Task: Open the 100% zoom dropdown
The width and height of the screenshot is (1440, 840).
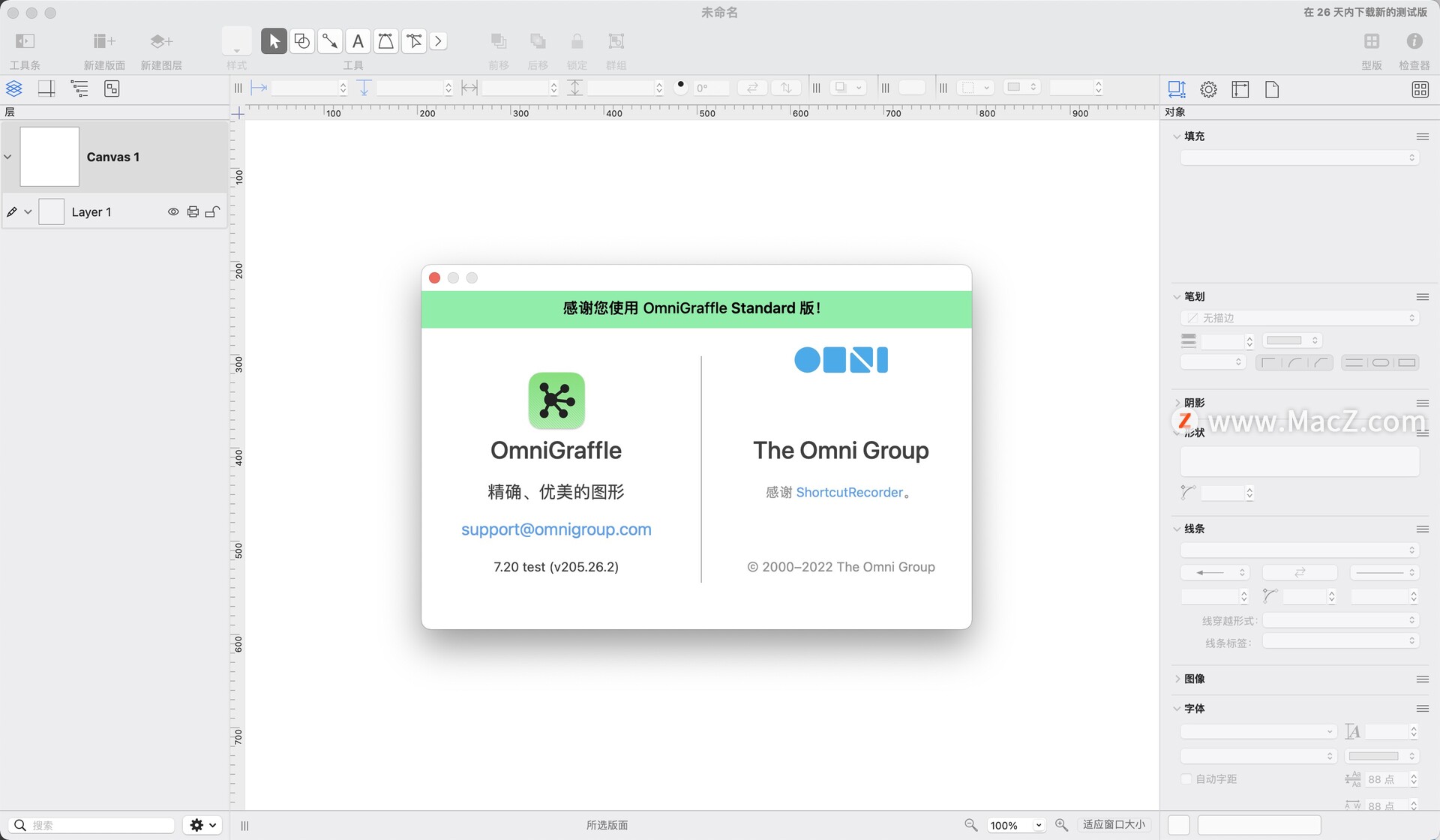Action: point(1015,825)
